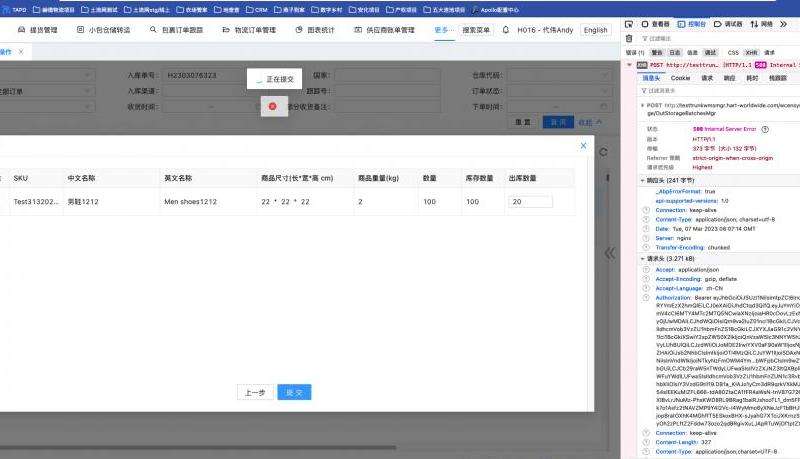This screenshot has height=459, width=800.
Task: Open the Apollo配置中心 bookmark
Action: pos(495,10)
